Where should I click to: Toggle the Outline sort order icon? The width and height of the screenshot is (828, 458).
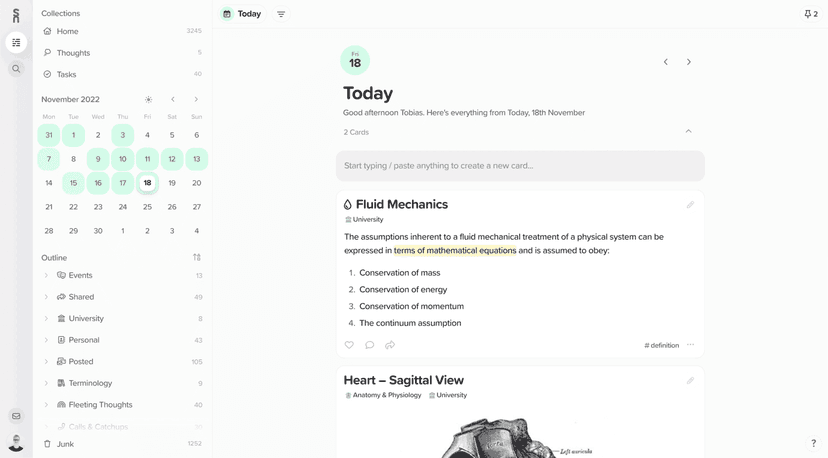pyautogui.click(x=197, y=258)
